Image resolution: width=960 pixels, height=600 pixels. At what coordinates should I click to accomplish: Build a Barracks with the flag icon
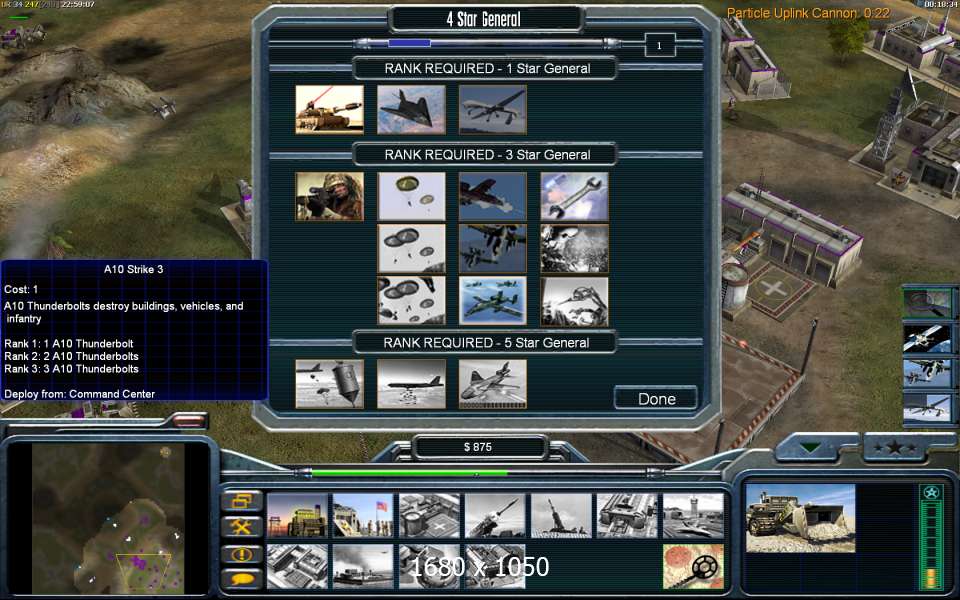pyautogui.click(x=363, y=516)
